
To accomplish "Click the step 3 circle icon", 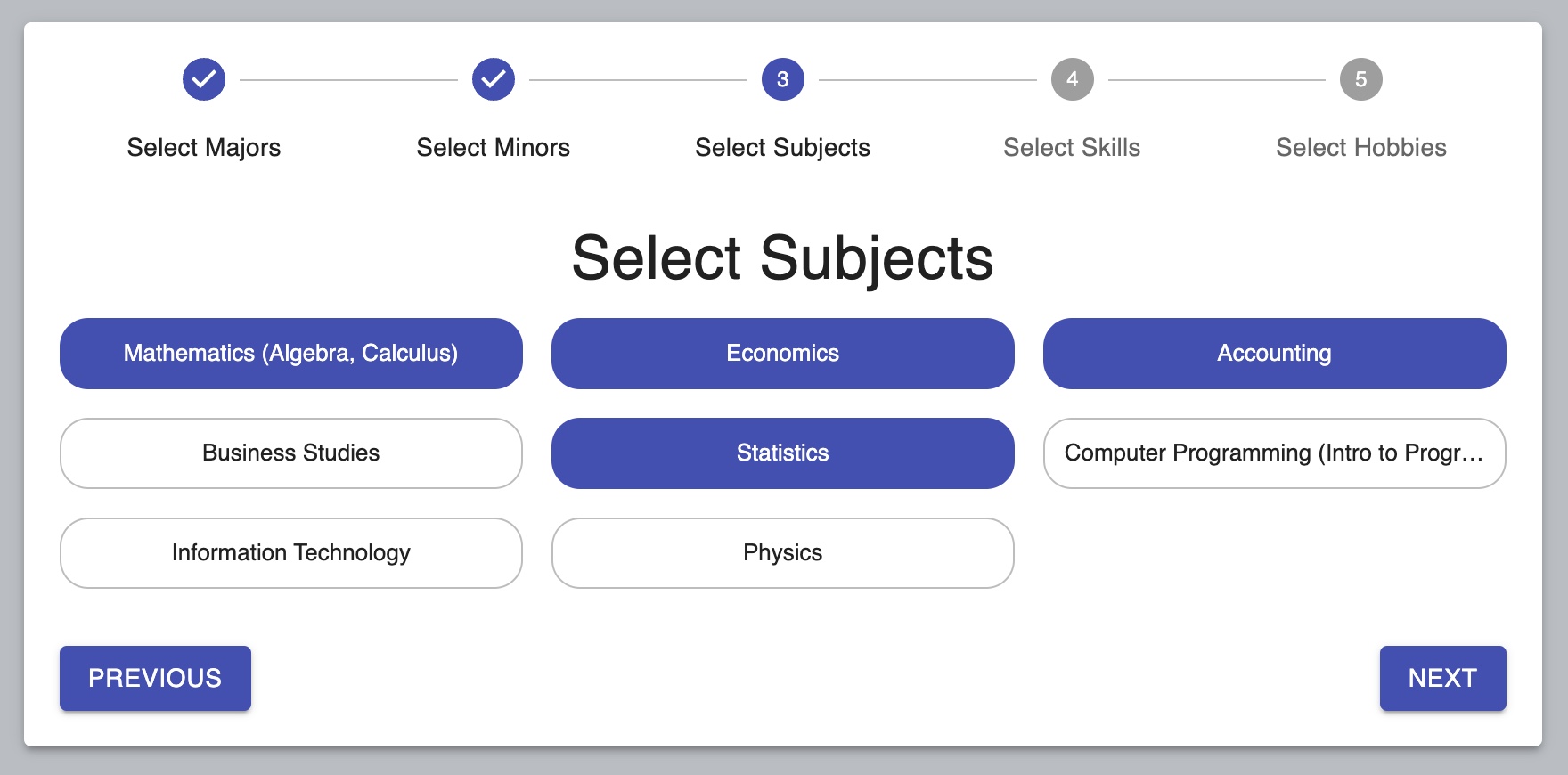I will click(x=783, y=80).
